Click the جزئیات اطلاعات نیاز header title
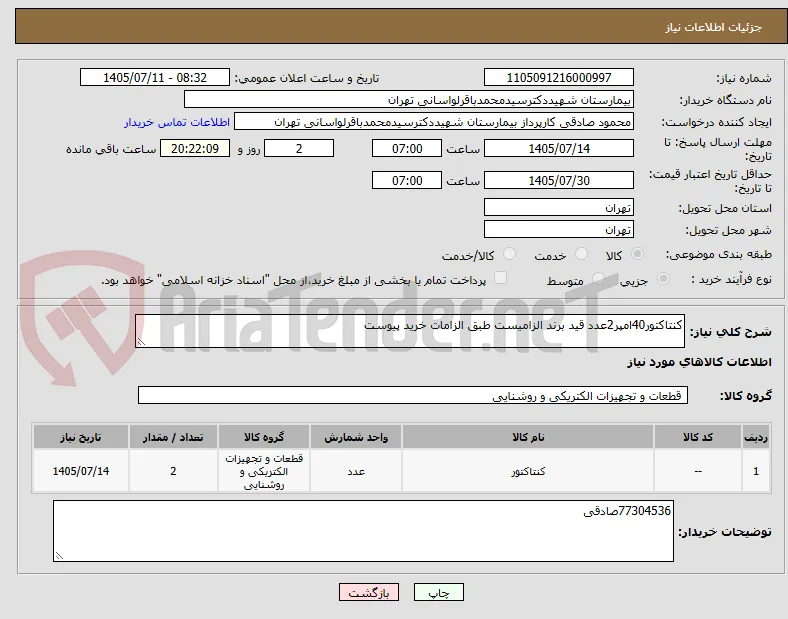Image resolution: width=788 pixels, height=619 pixels. pyautogui.click(x=714, y=27)
